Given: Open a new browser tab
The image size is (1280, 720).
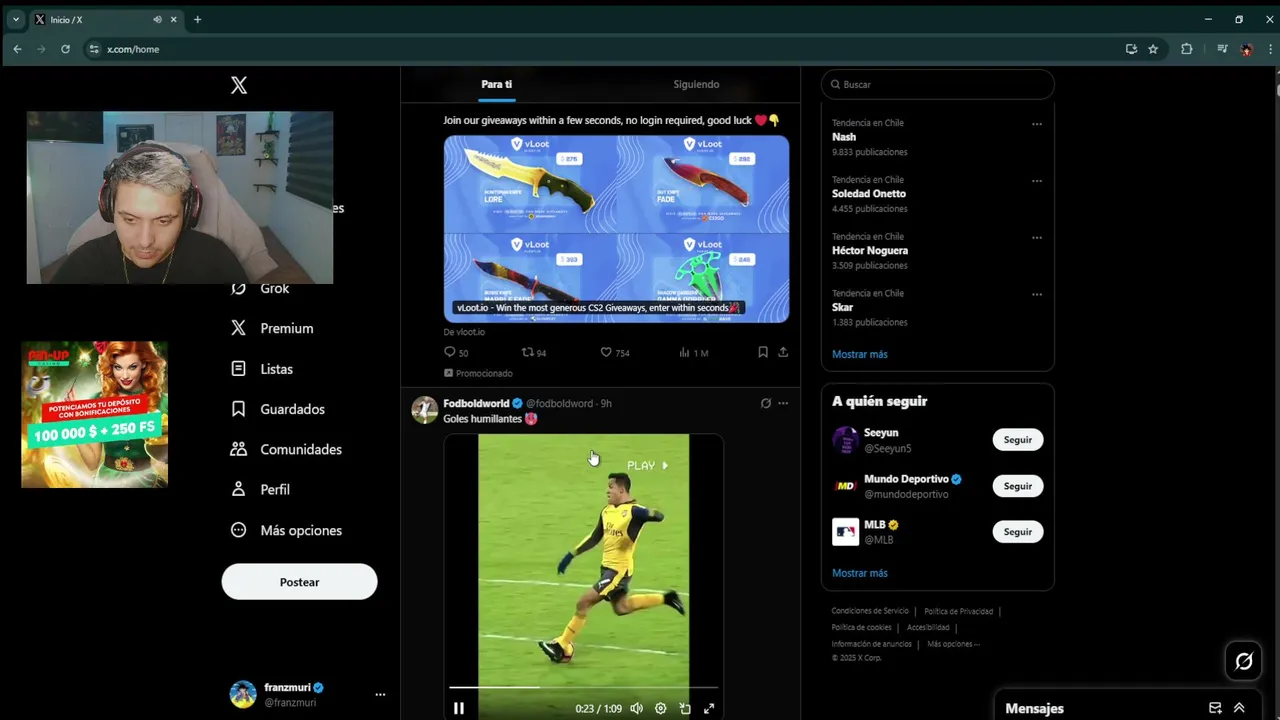Looking at the screenshot, I should [x=197, y=19].
